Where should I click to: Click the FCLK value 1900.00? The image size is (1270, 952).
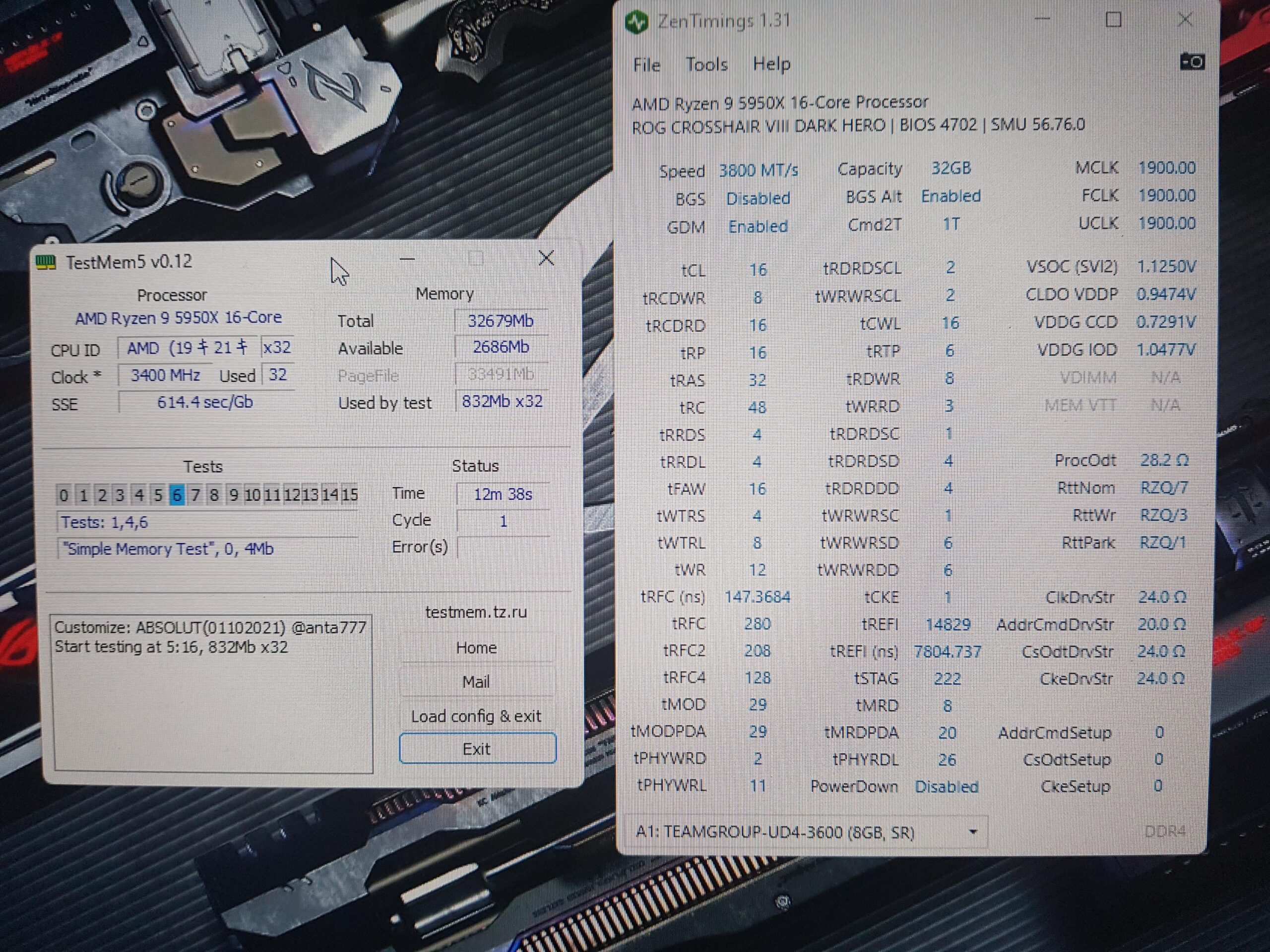click(1167, 196)
